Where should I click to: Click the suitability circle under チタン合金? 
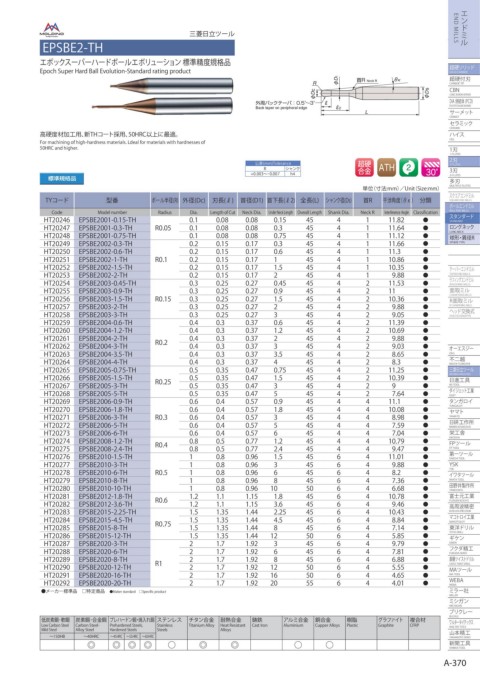pos(203,645)
